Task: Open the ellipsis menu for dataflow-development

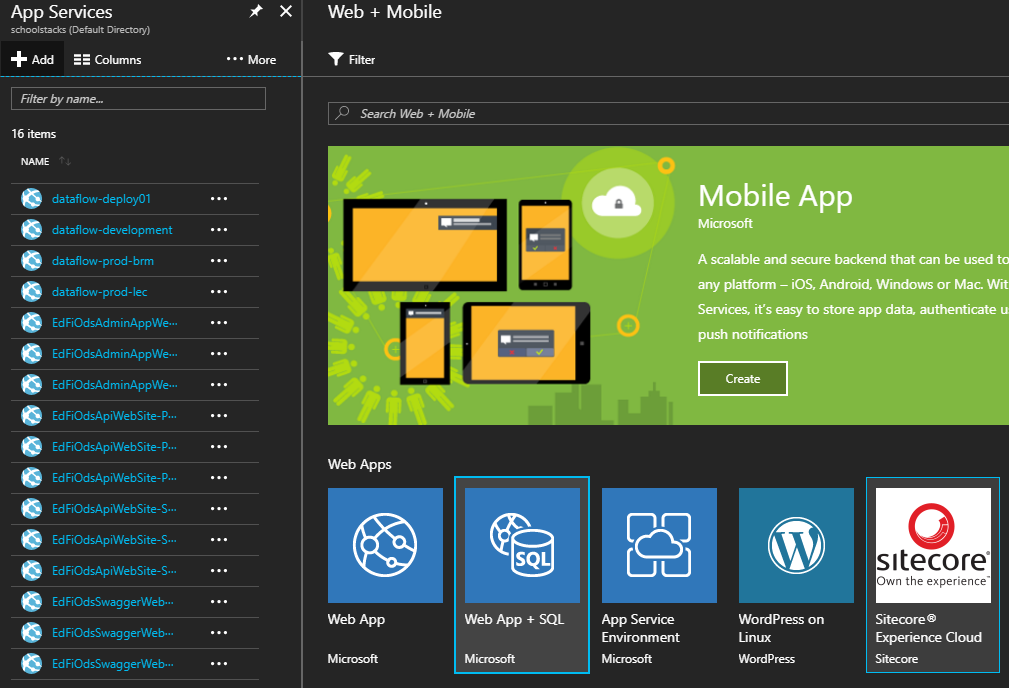Action: pyautogui.click(x=219, y=230)
